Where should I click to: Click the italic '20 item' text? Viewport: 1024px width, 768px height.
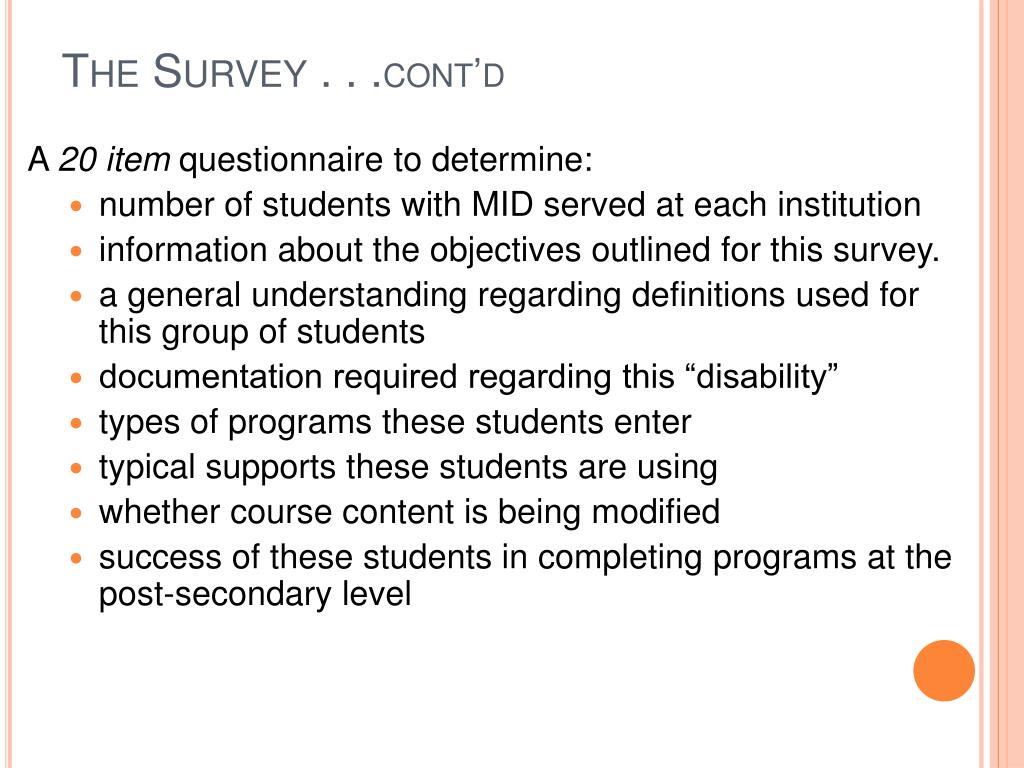(x=114, y=160)
